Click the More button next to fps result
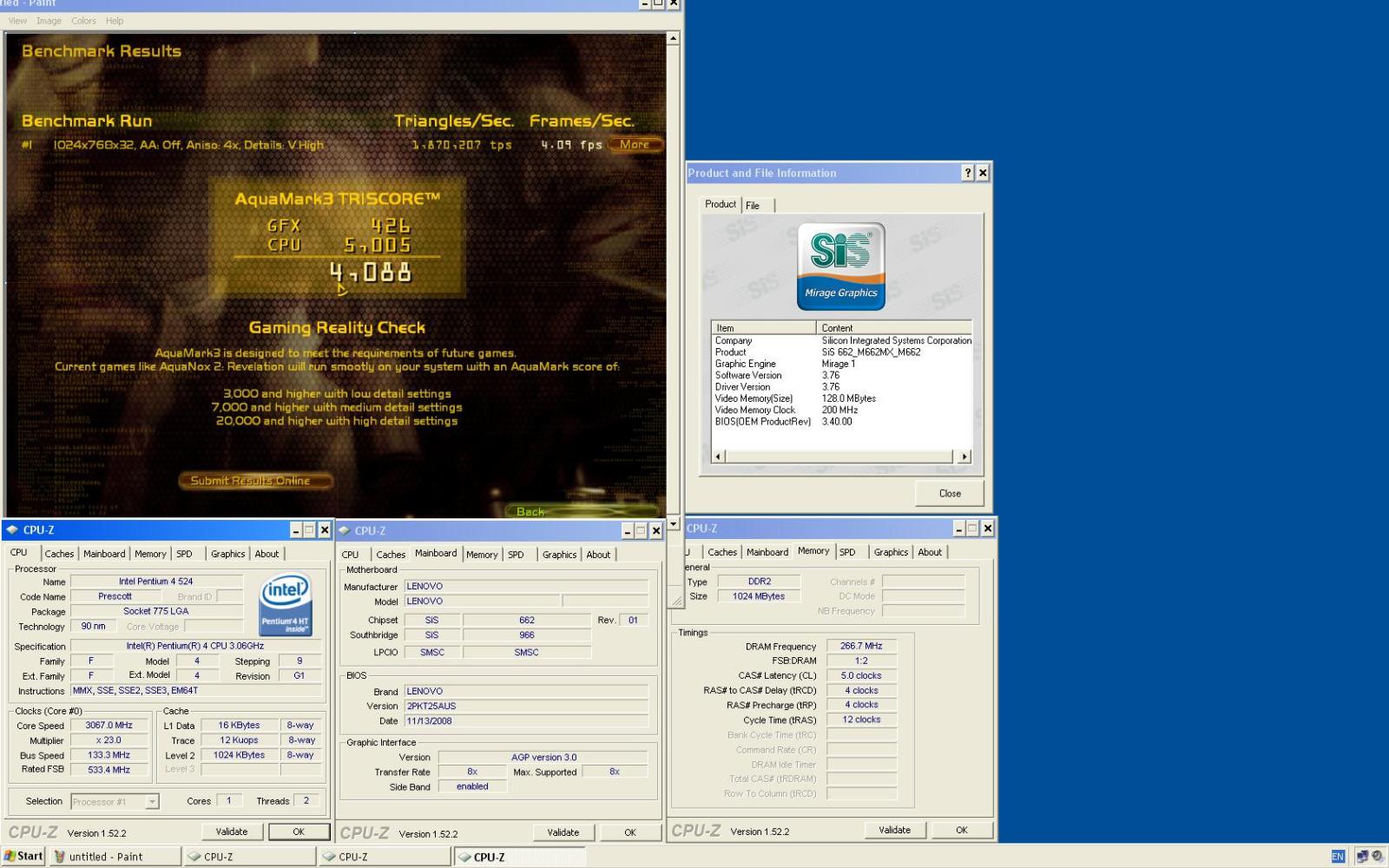 coord(635,145)
